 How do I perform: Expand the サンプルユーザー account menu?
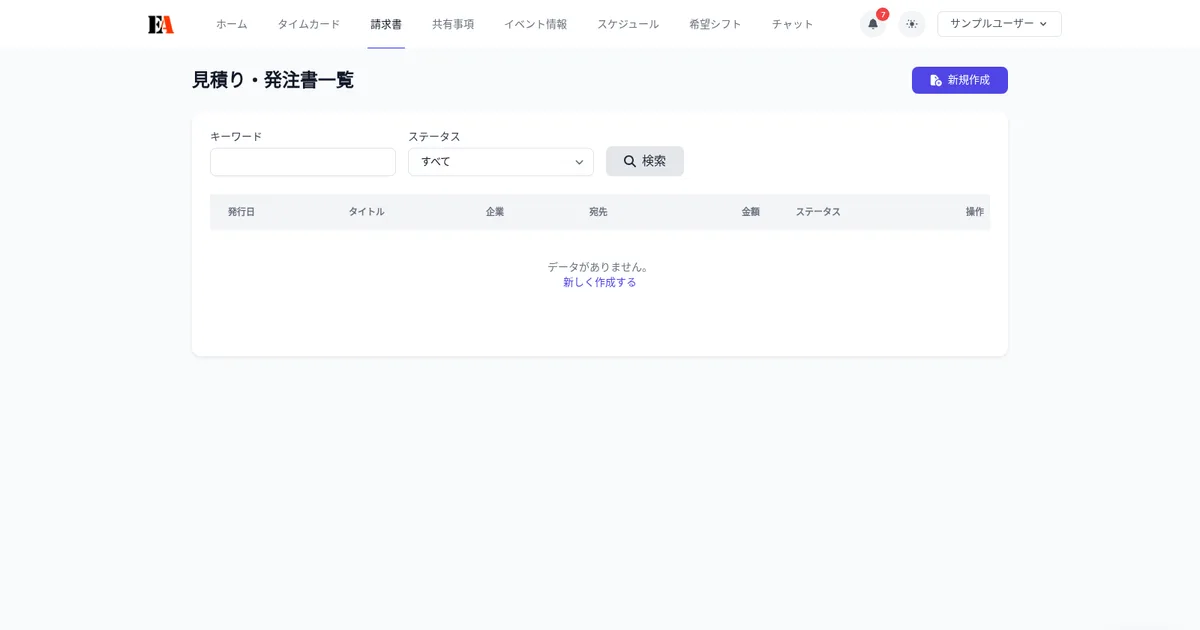pyautogui.click(x=997, y=23)
